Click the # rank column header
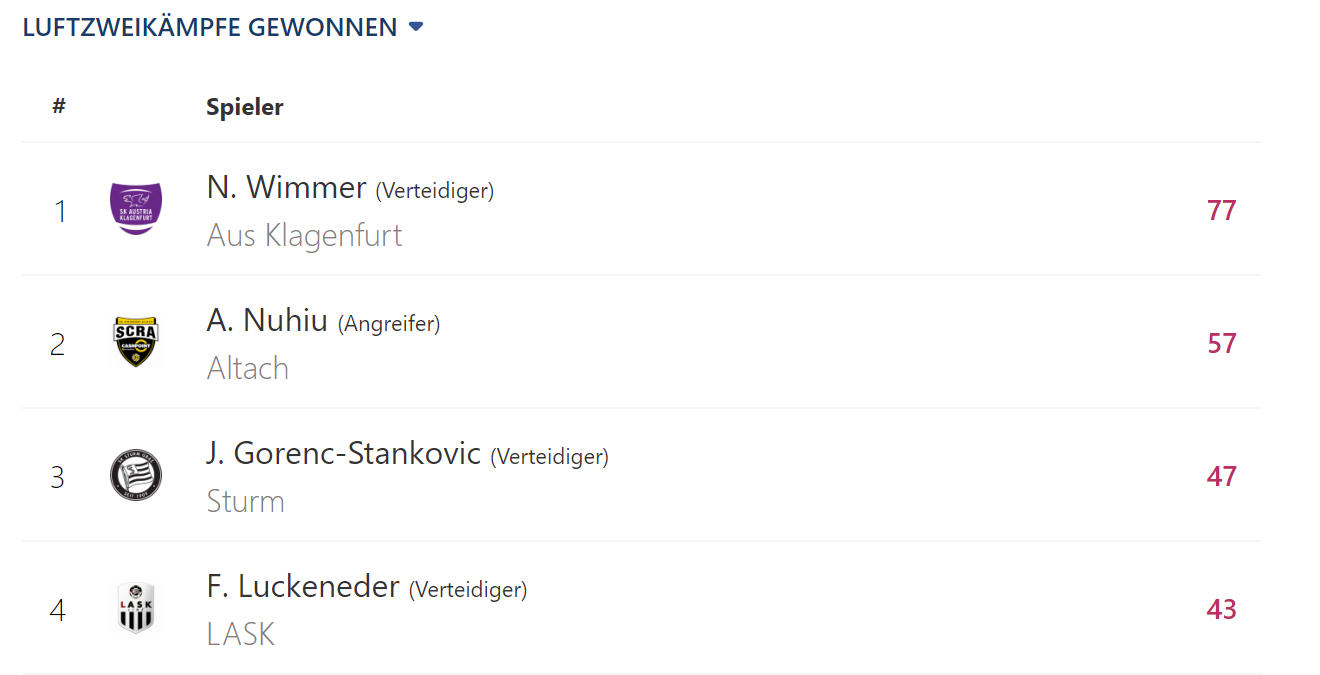Image resolution: width=1320 pixels, height=675 pixels. (x=59, y=106)
